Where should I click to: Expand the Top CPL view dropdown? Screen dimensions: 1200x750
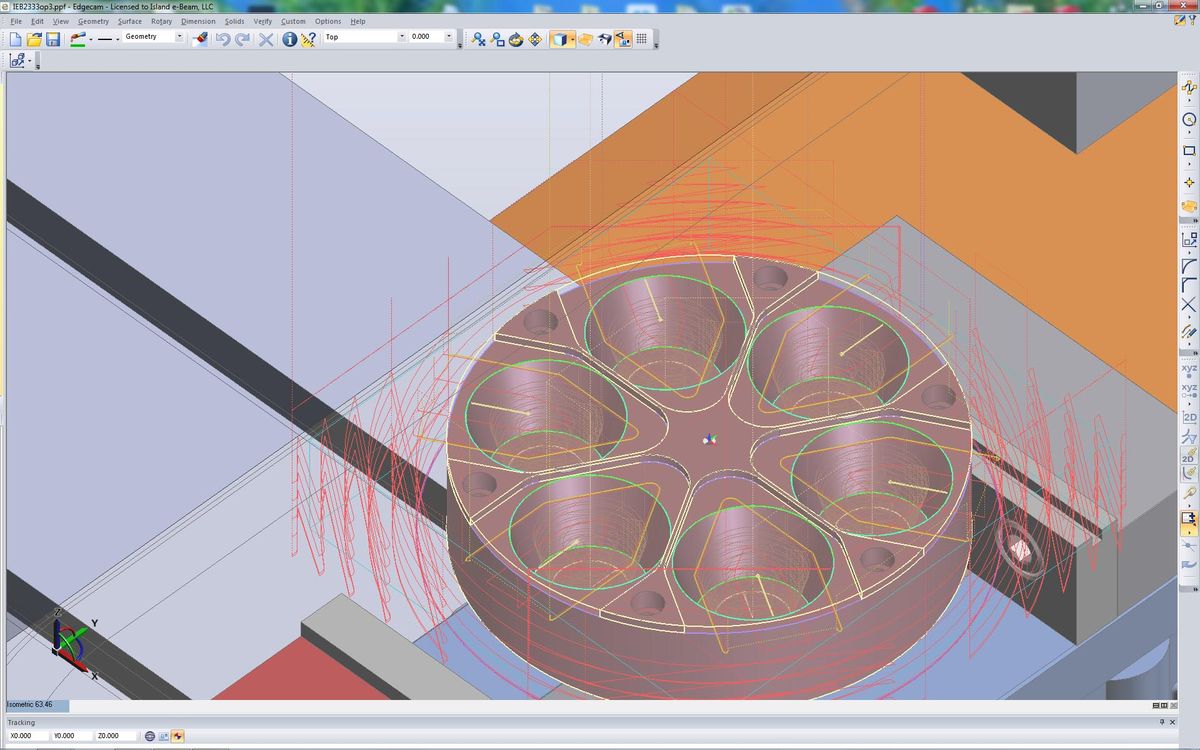click(x=402, y=37)
